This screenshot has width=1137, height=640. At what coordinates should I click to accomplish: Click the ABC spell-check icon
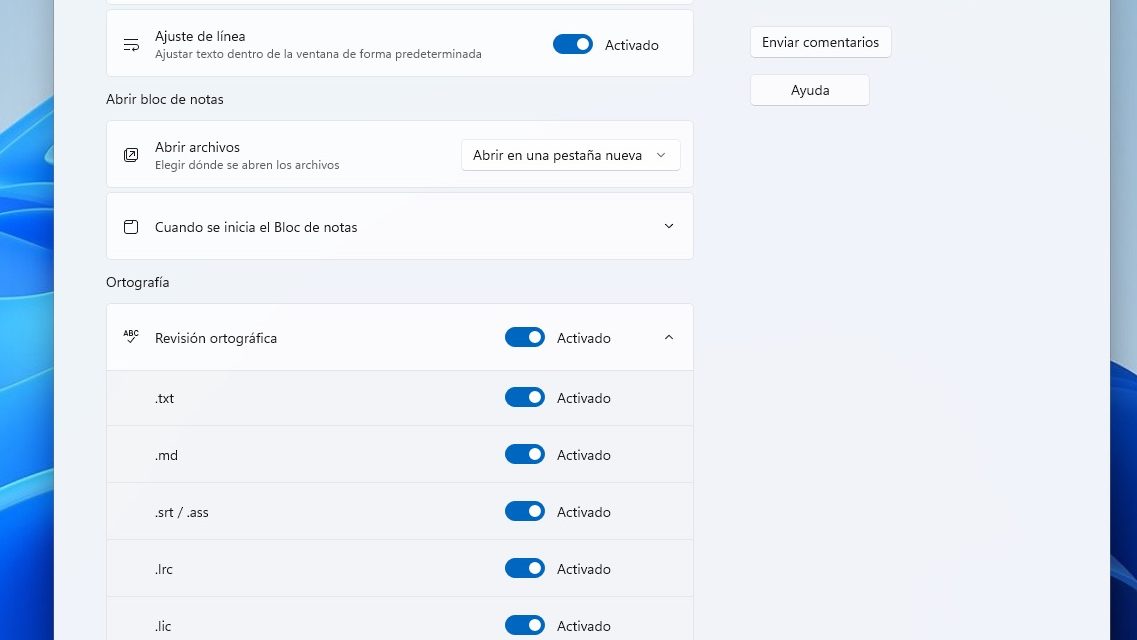[x=131, y=337]
